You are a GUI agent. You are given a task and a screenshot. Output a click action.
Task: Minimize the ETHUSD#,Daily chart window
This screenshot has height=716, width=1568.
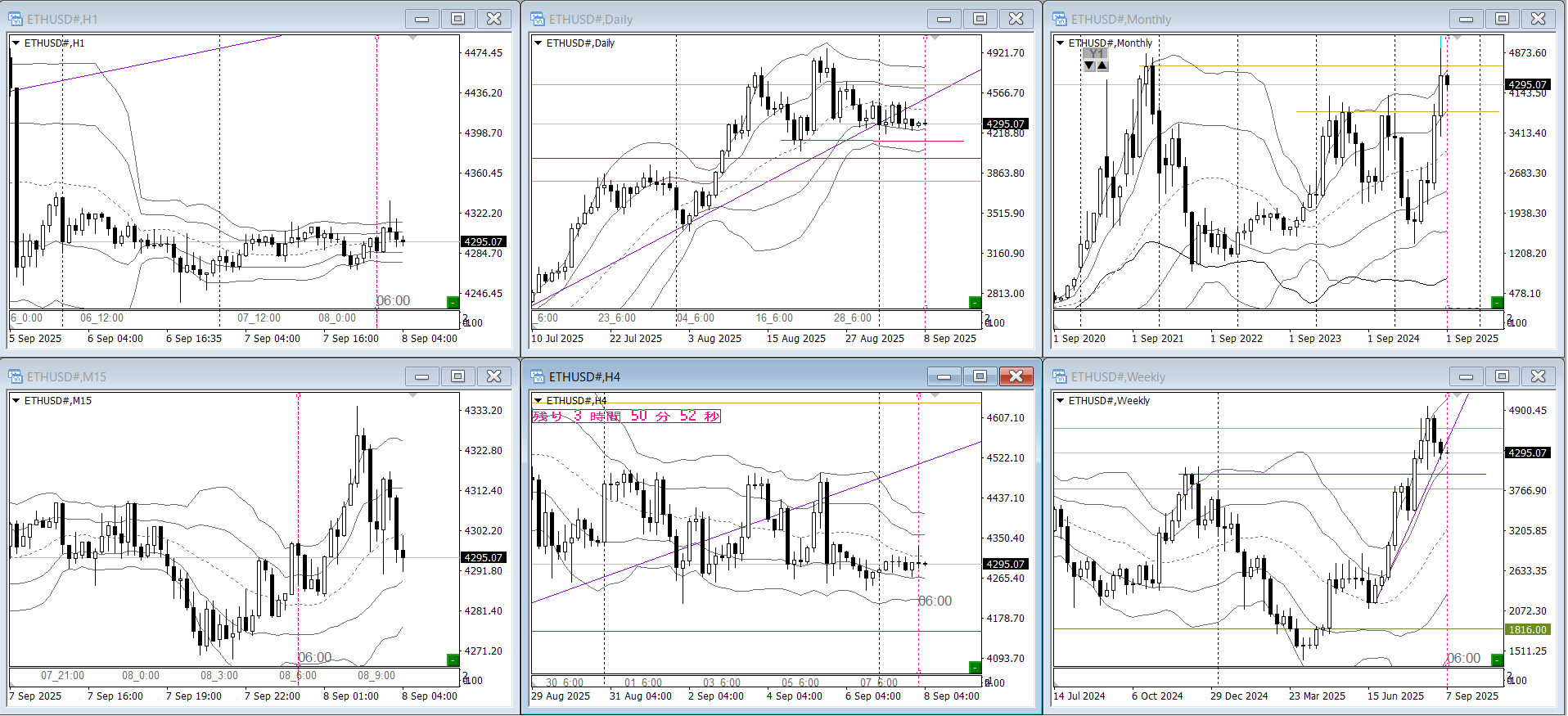click(944, 19)
